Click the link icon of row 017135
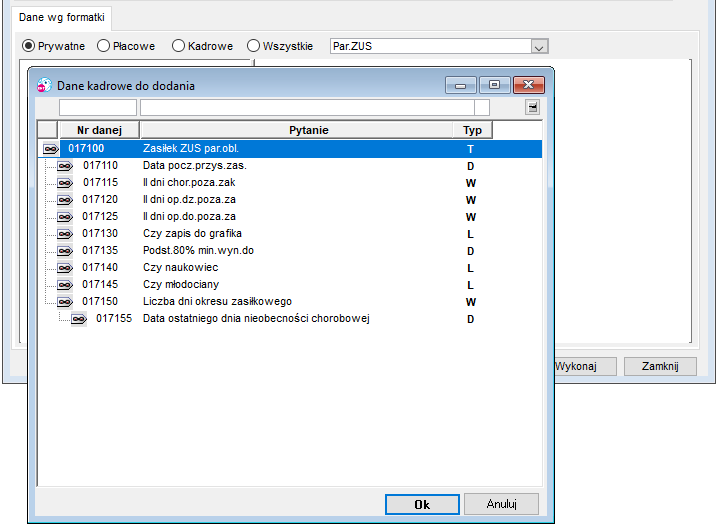Image resolution: width=719 pixels, height=526 pixels. (x=65, y=251)
